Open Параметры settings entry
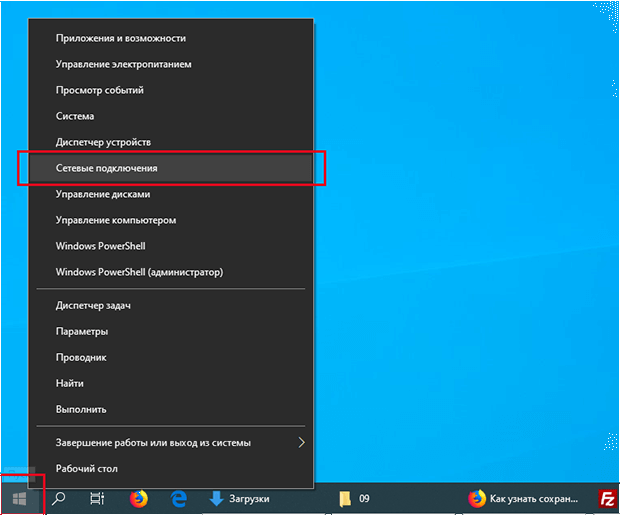Viewport: 620px width, 515px height. click(x=171, y=331)
